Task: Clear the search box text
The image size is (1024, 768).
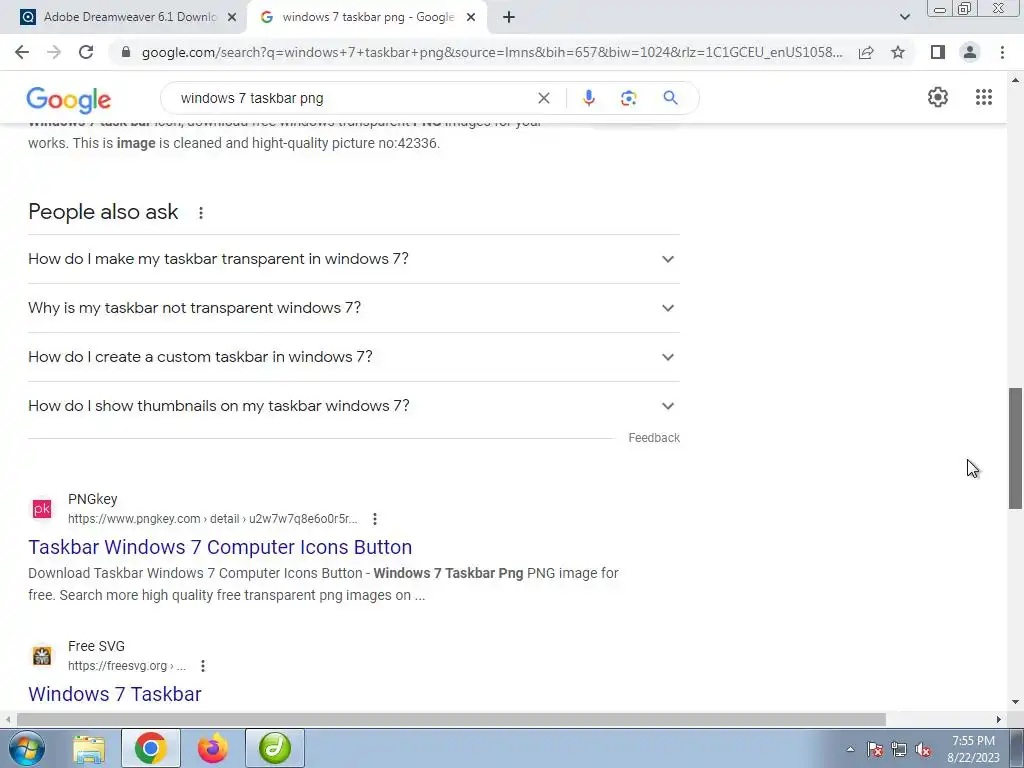Action: (x=543, y=98)
